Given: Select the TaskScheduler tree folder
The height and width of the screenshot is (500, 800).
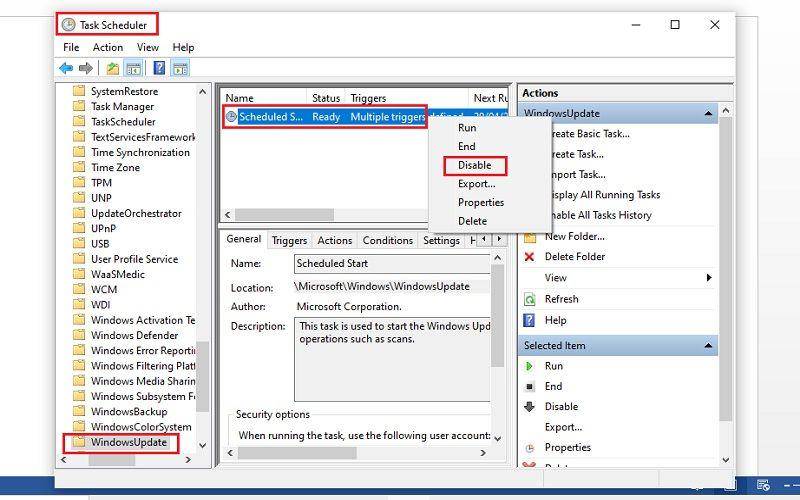Looking at the screenshot, I should pos(123,122).
